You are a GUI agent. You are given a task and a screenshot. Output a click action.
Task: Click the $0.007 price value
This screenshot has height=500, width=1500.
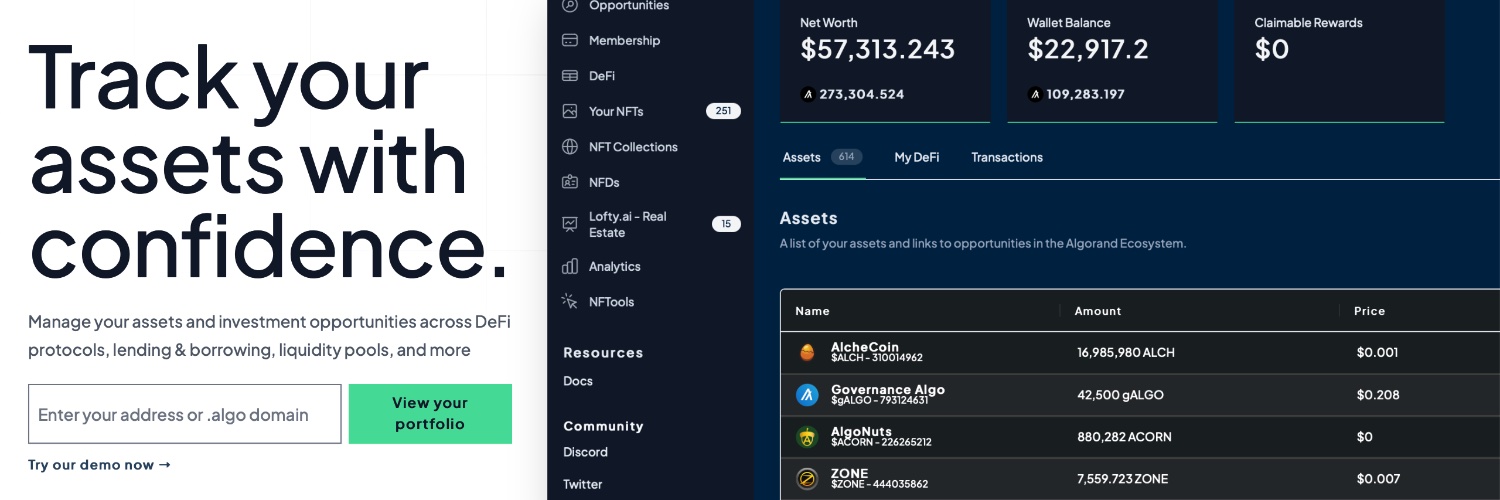coord(1378,479)
